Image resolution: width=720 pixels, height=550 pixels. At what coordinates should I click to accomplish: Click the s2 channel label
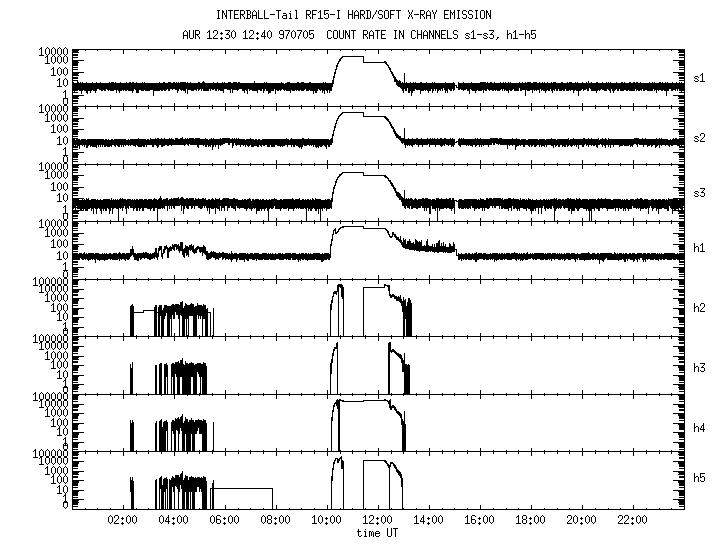tap(699, 138)
